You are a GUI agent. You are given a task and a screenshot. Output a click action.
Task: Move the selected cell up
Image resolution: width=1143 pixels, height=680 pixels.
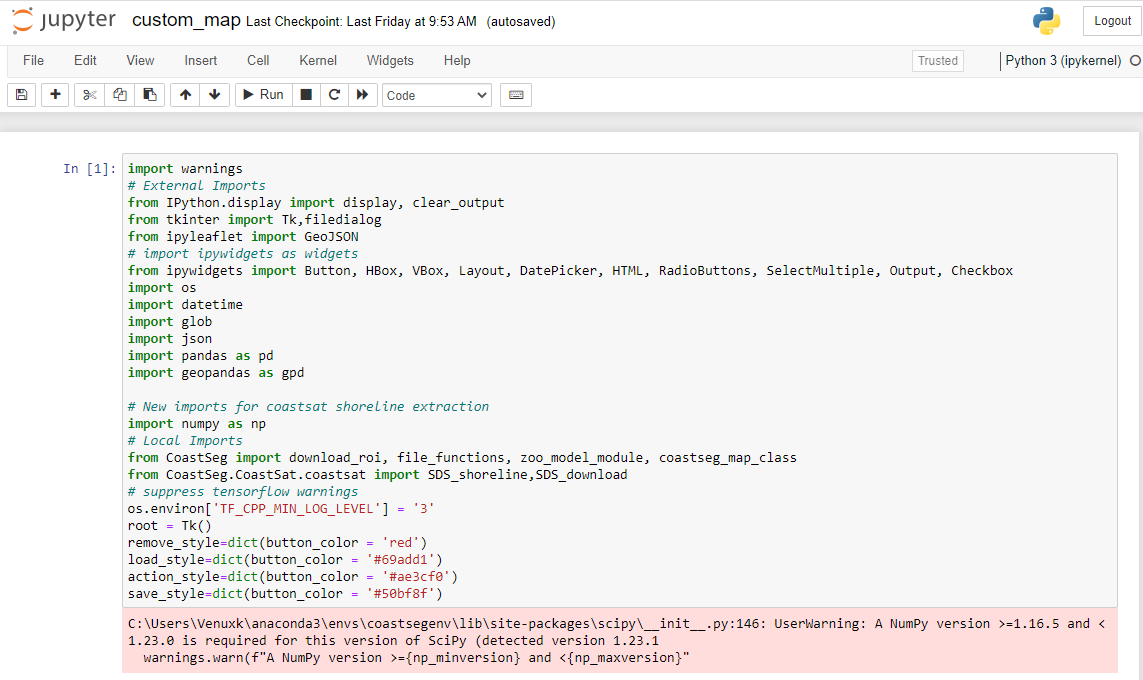tap(186, 94)
